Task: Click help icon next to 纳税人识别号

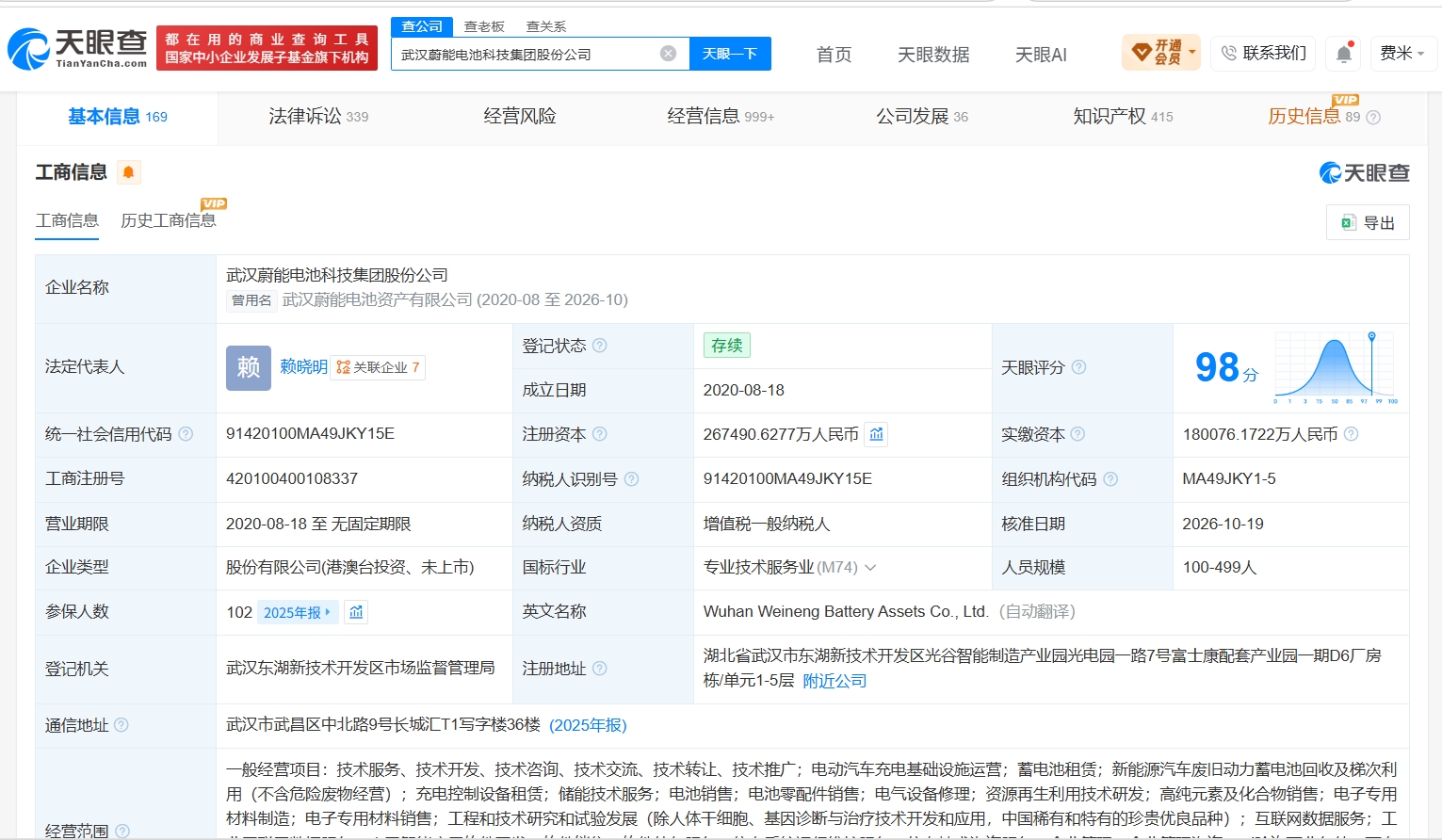Action: (x=632, y=479)
